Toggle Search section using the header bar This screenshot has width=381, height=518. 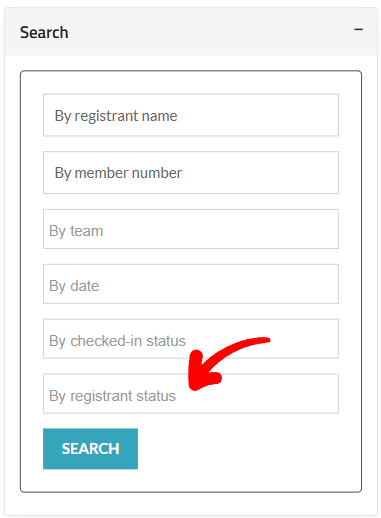191,32
